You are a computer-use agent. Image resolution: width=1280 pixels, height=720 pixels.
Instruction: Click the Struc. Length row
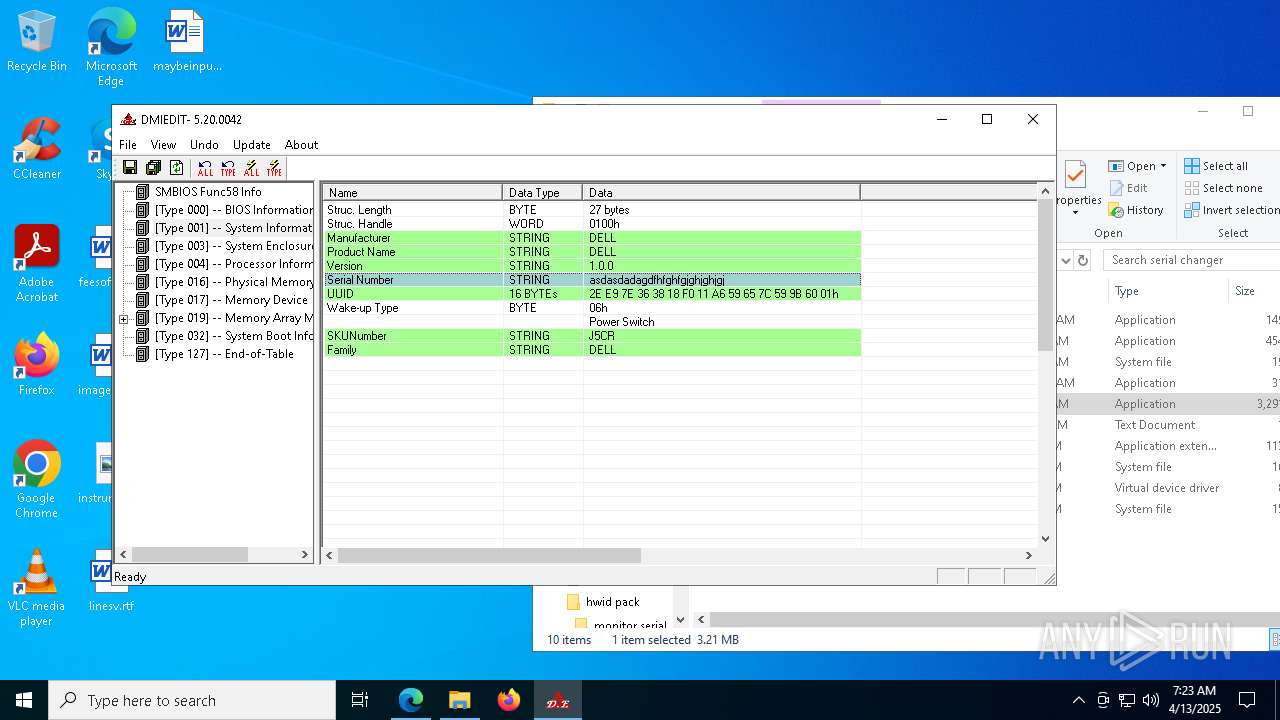click(x=592, y=210)
